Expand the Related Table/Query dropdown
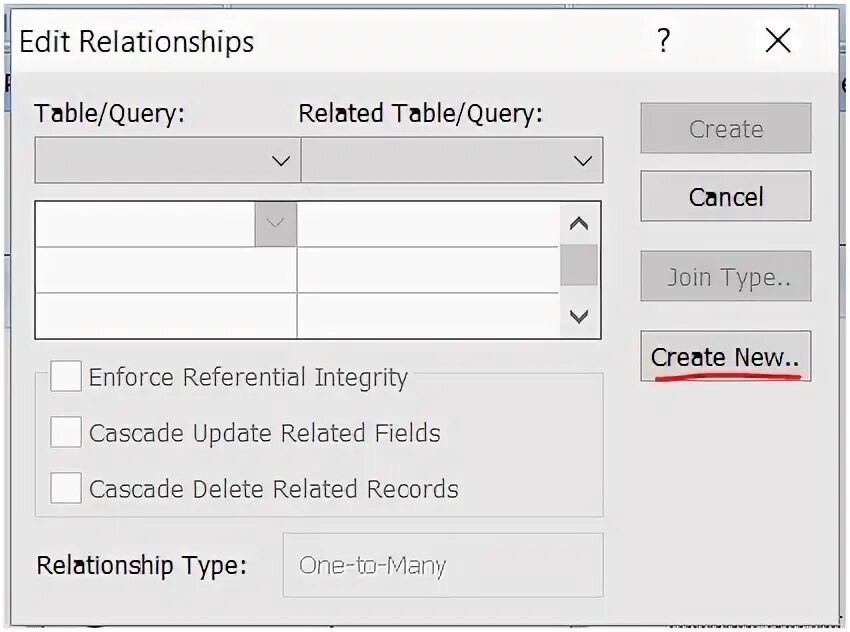The width and height of the screenshot is (850, 632). click(x=582, y=161)
